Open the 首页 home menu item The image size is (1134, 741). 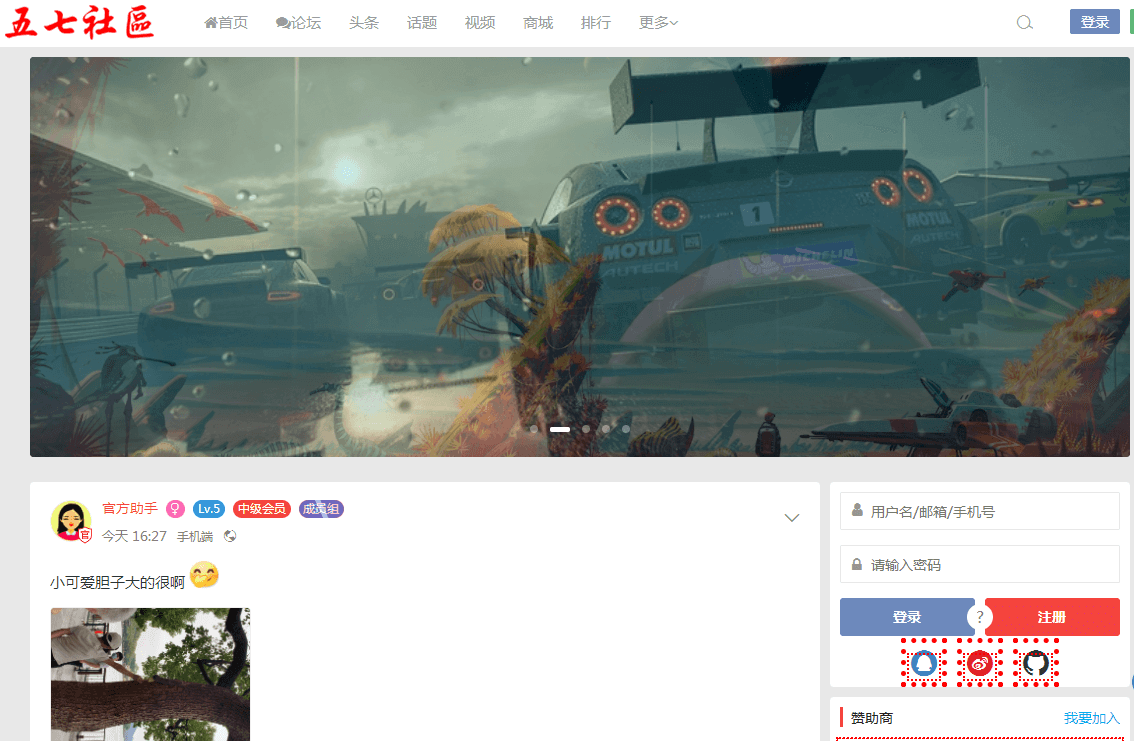click(226, 22)
